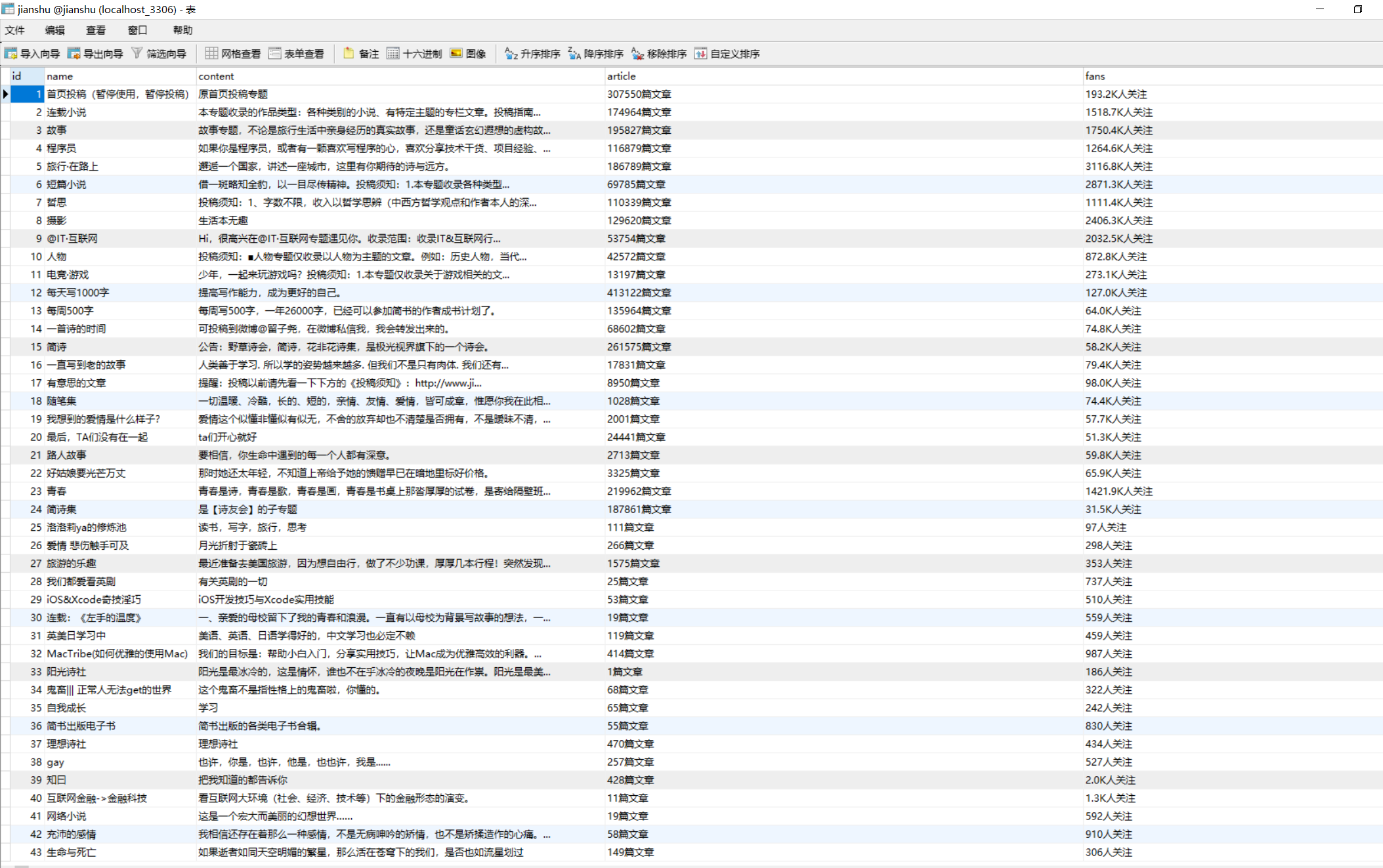Screen dimensions: 1383x868
Task: Select name cell 有意思的文章
Action: tap(120, 383)
